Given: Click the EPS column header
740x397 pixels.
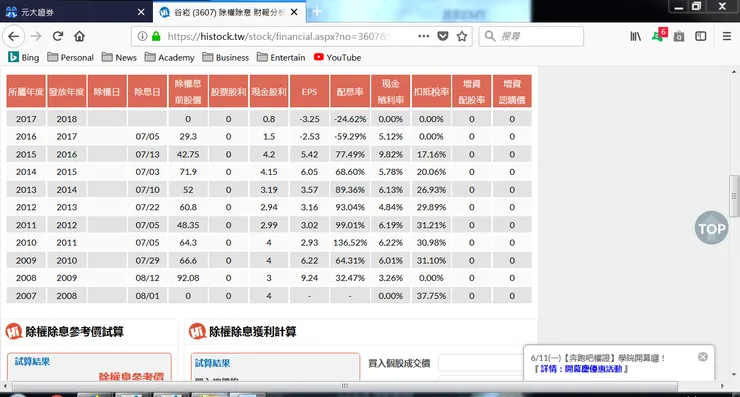Looking at the screenshot, I should point(310,92).
